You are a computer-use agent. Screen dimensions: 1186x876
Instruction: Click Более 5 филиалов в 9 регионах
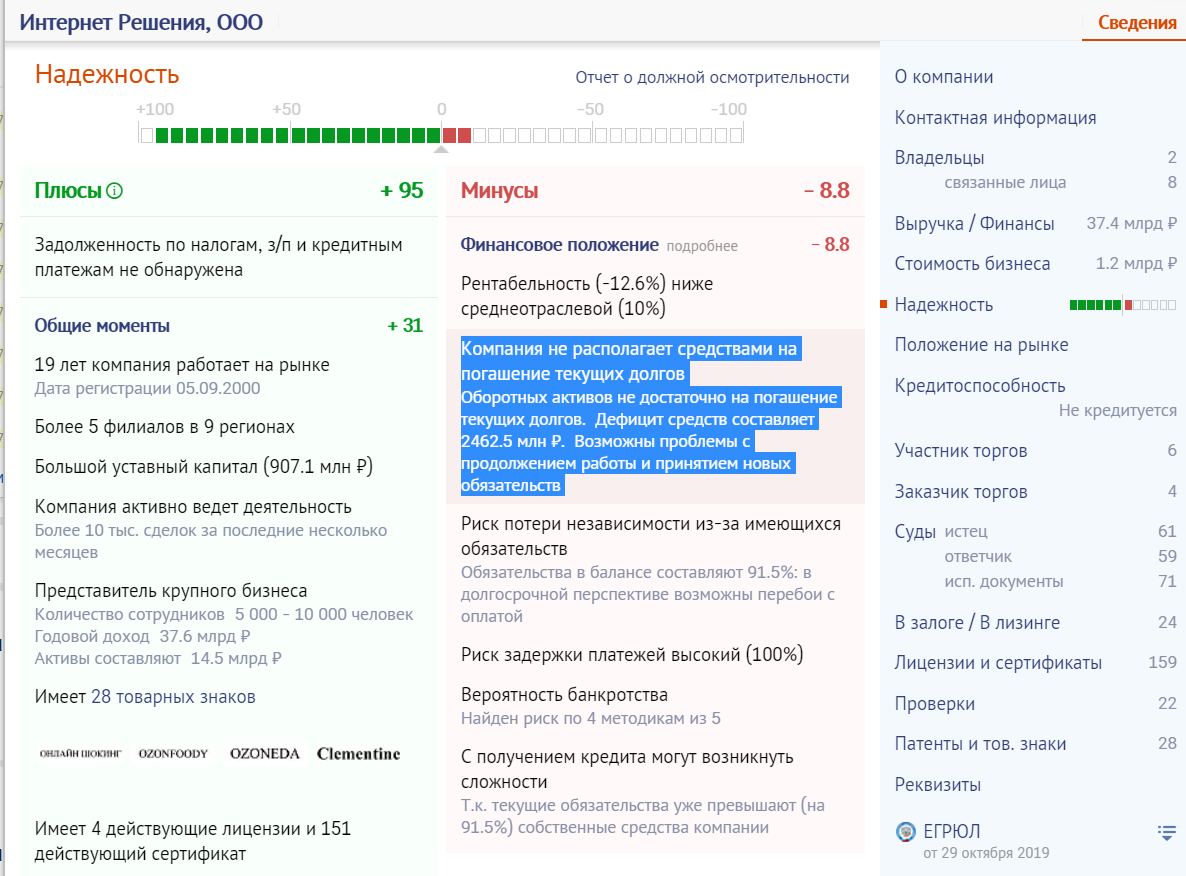(x=164, y=427)
